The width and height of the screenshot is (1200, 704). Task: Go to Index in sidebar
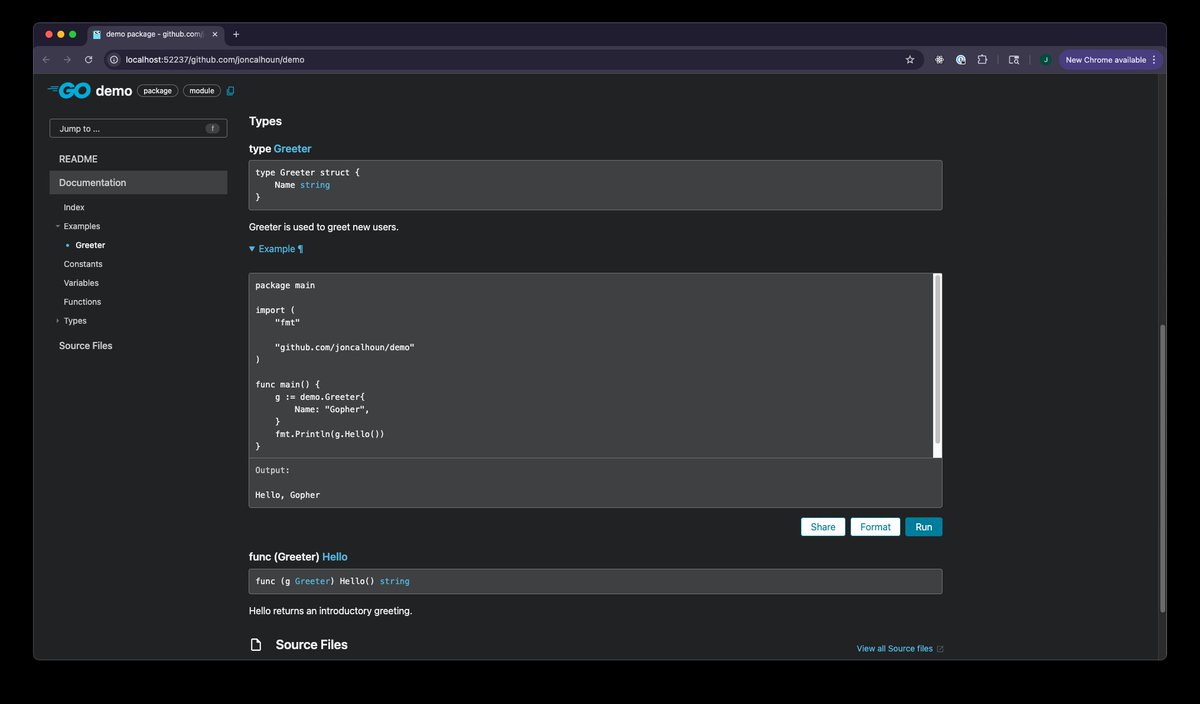click(74, 207)
